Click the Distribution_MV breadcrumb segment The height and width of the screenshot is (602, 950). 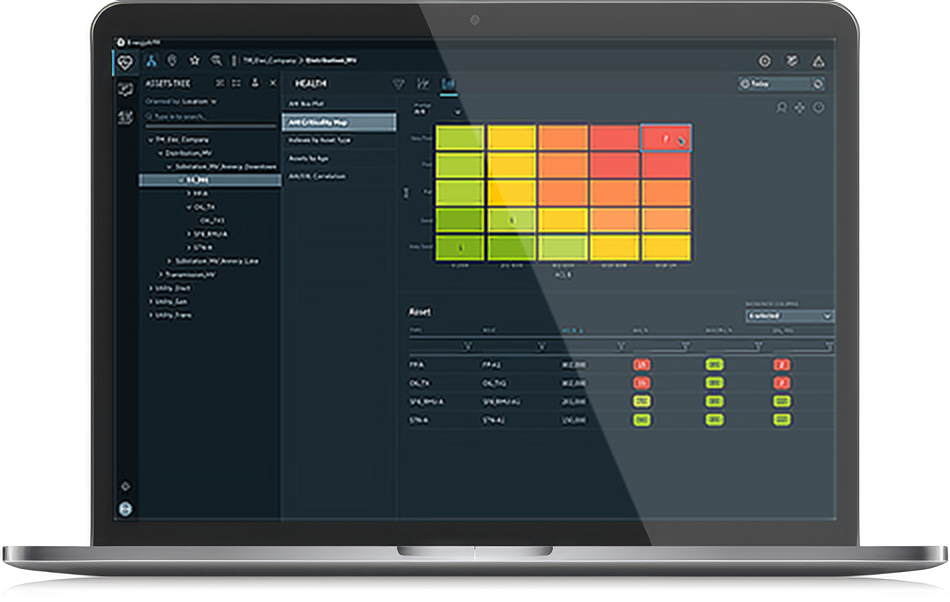point(331,61)
